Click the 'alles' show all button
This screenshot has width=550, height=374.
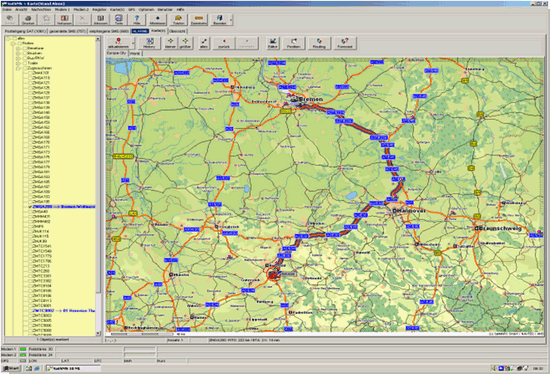pyautogui.click(x=204, y=43)
